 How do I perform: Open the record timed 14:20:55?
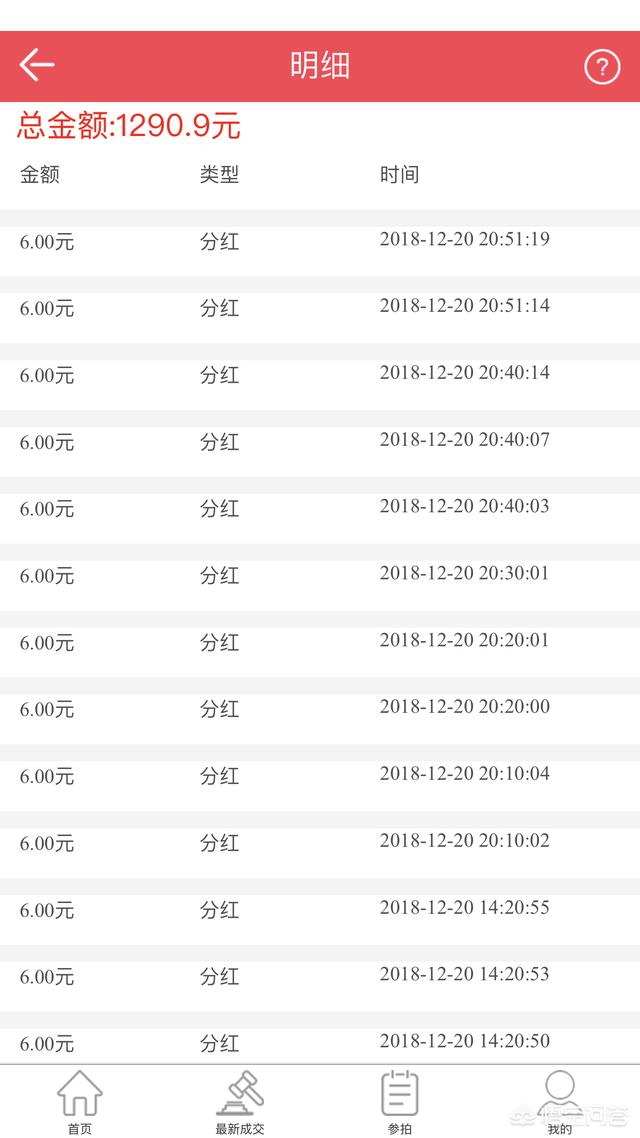(320, 910)
